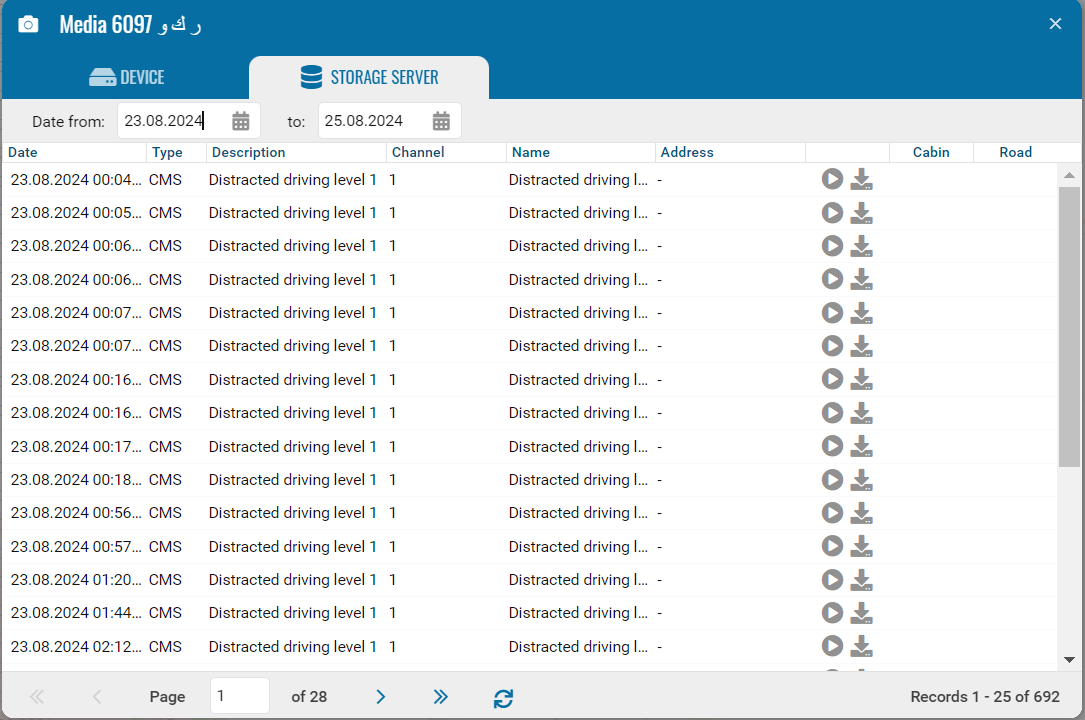Screen dimensions: 1085x720
Task: Download the 23.08.2024 02:12 event file
Action: click(x=861, y=647)
